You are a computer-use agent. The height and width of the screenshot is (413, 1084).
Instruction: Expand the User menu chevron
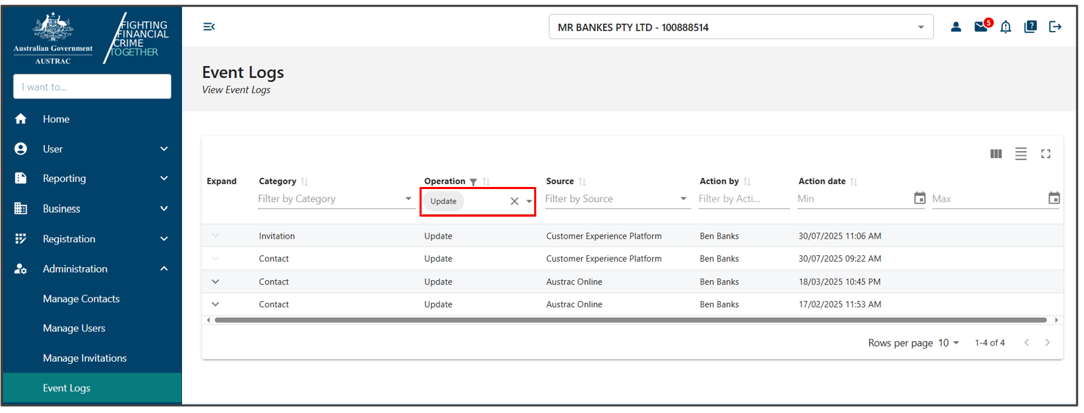[164, 149]
